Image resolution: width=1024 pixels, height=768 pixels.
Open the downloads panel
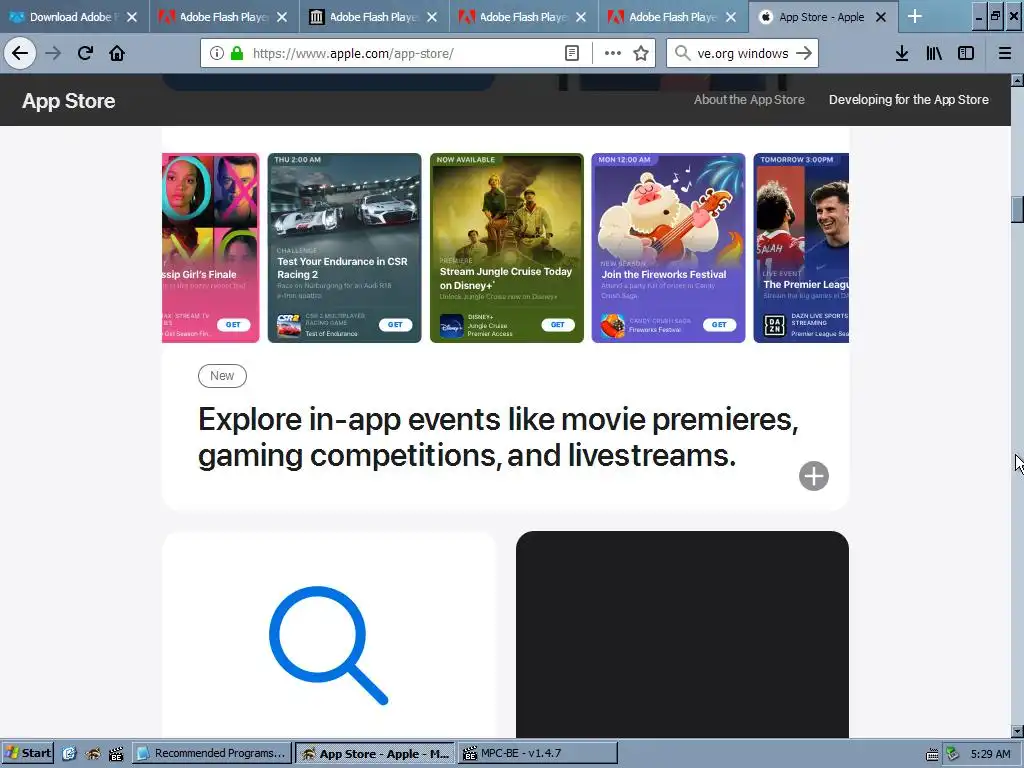click(x=902, y=53)
